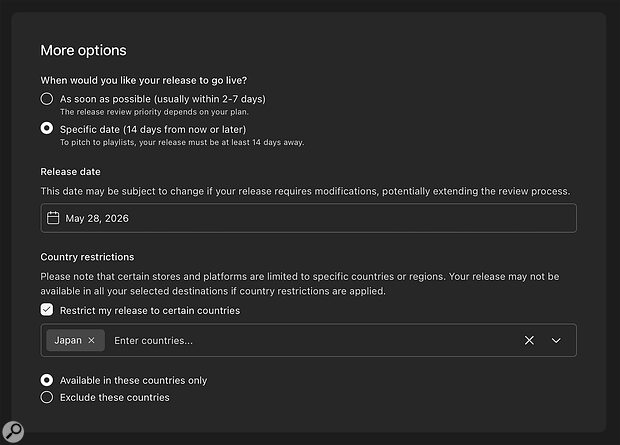This screenshot has height=445, width=620.
Task: Select the 'As soon as possible' radio button
Action: pos(47,99)
